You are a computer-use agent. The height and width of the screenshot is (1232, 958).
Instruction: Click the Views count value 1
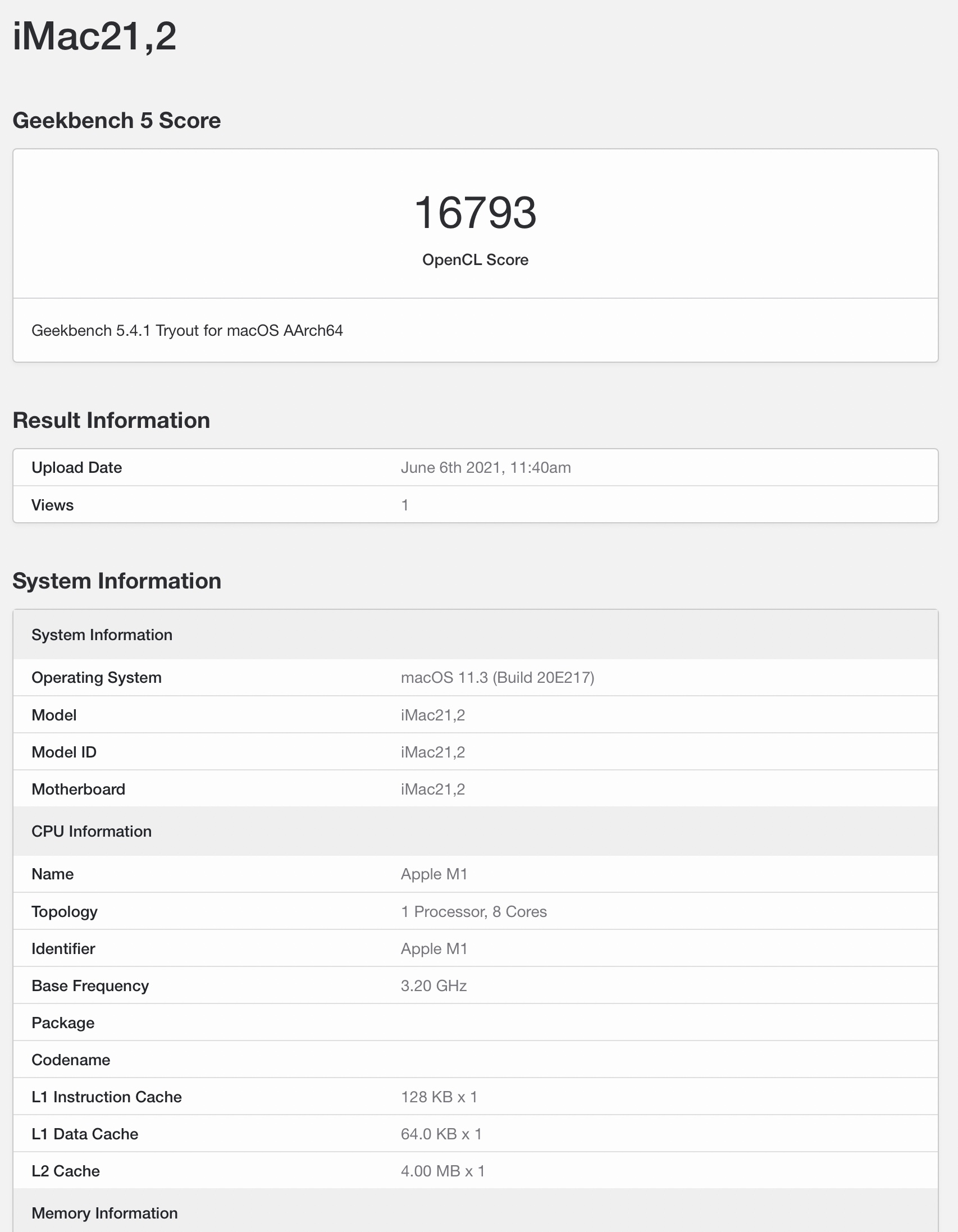[x=404, y=505]
